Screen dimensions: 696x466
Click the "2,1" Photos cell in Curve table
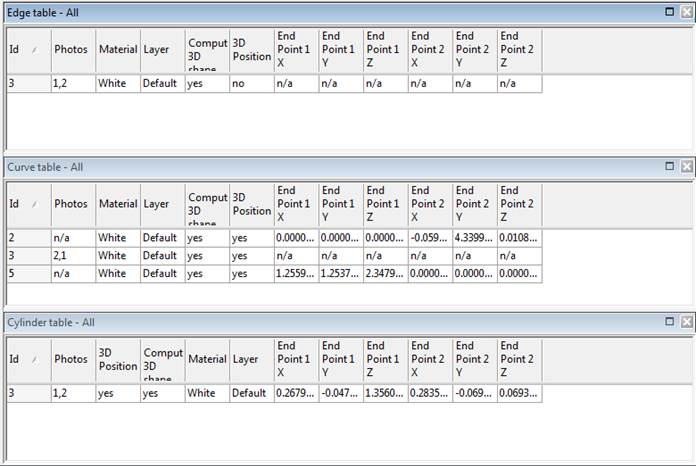click(73, 256)
